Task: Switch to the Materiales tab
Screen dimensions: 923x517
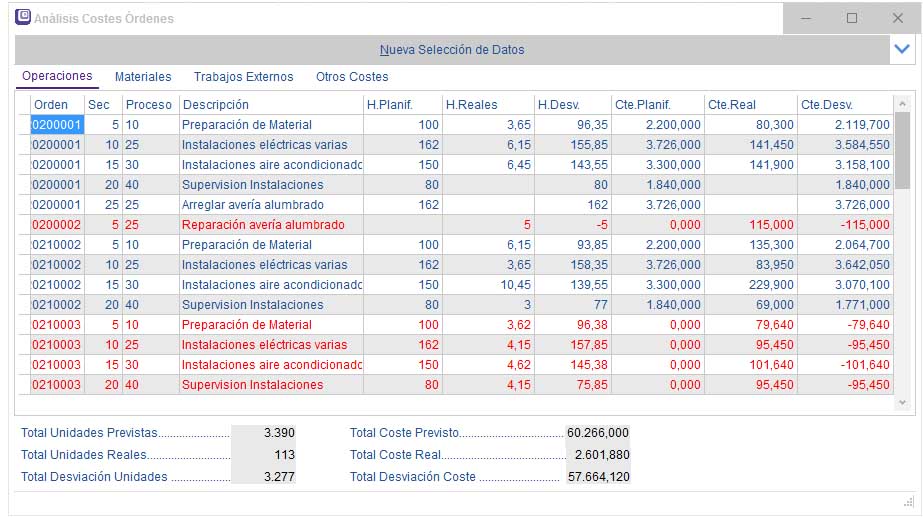Action: tap(143, 77)
